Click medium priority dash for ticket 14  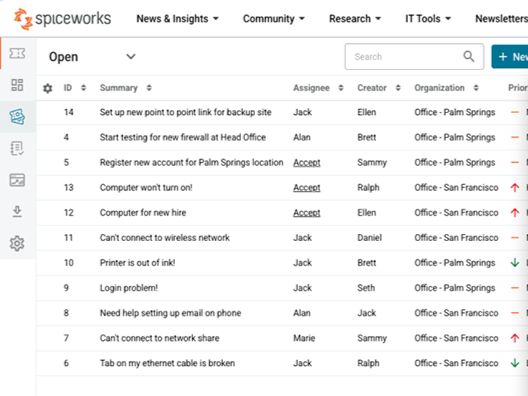pos(515,112)
